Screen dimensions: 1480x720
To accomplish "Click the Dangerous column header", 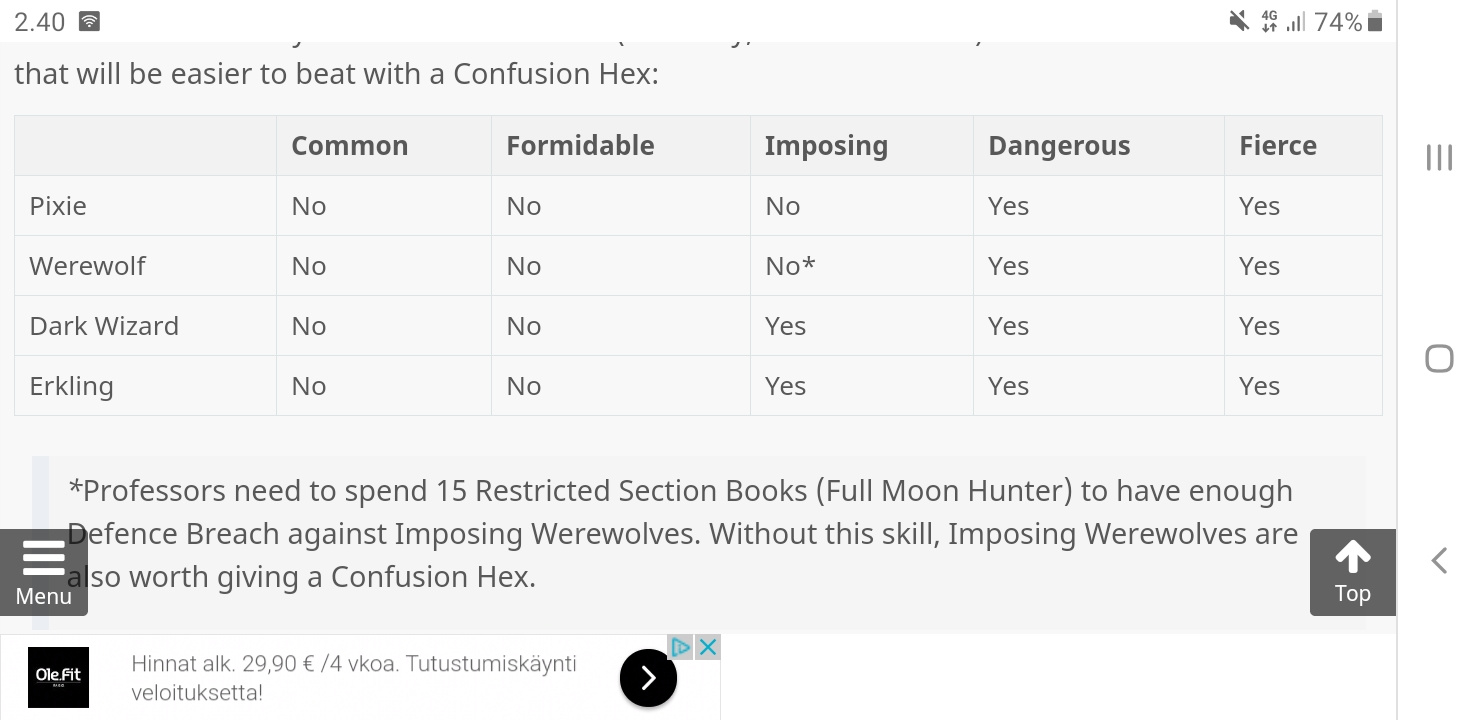I will point(1058,146).
